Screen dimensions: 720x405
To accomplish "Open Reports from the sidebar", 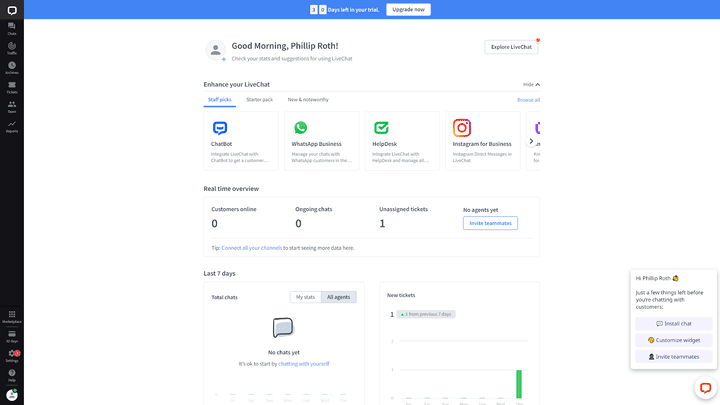I will coord(12,126).
